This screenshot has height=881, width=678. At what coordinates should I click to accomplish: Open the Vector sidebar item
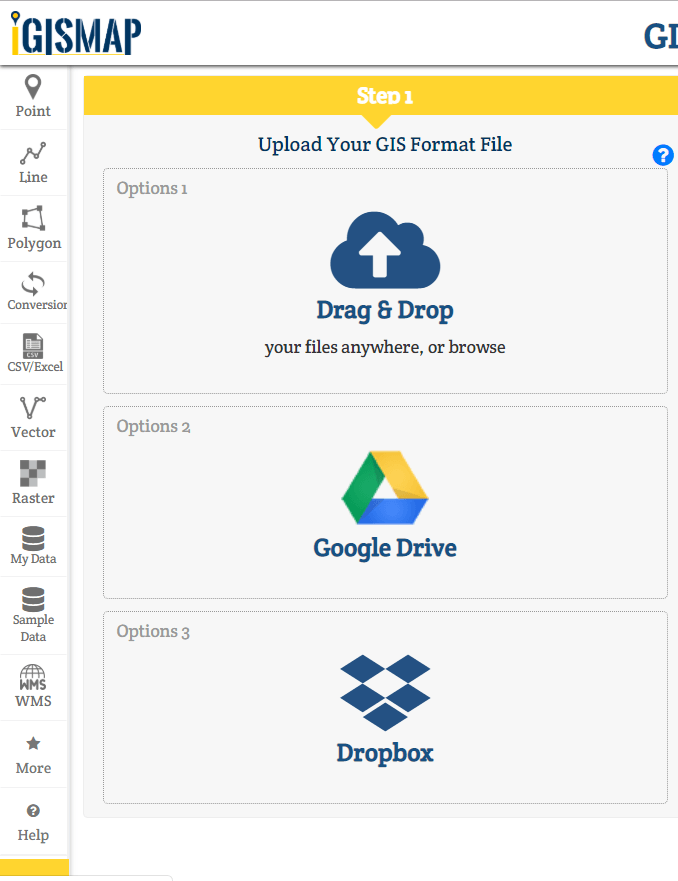pyautogui.click(x=33, y=418)
